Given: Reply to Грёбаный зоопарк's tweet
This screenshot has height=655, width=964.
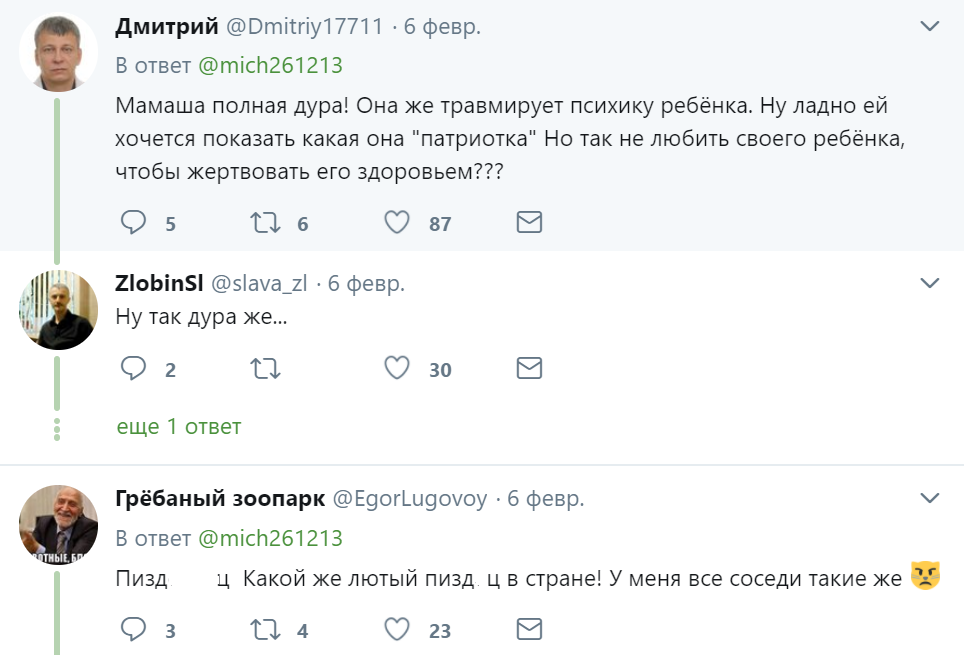Looking at the screenshot, I should point(134,629).
